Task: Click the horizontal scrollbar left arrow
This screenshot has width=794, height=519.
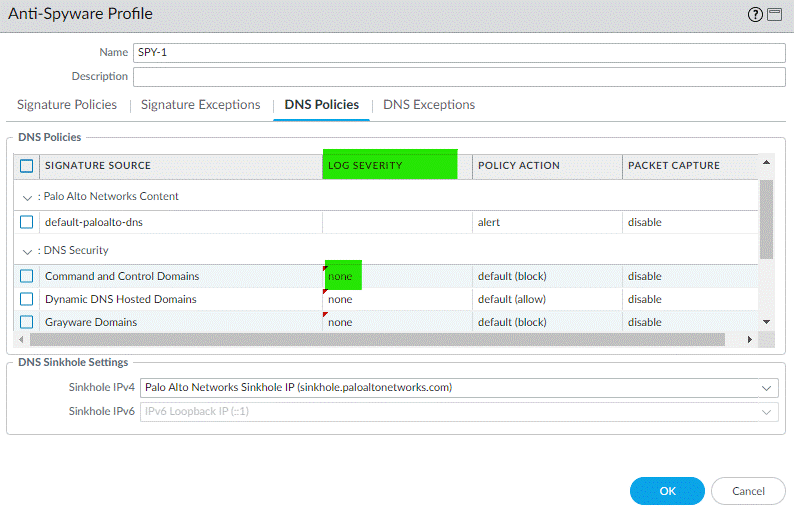Action: point(21,340)
